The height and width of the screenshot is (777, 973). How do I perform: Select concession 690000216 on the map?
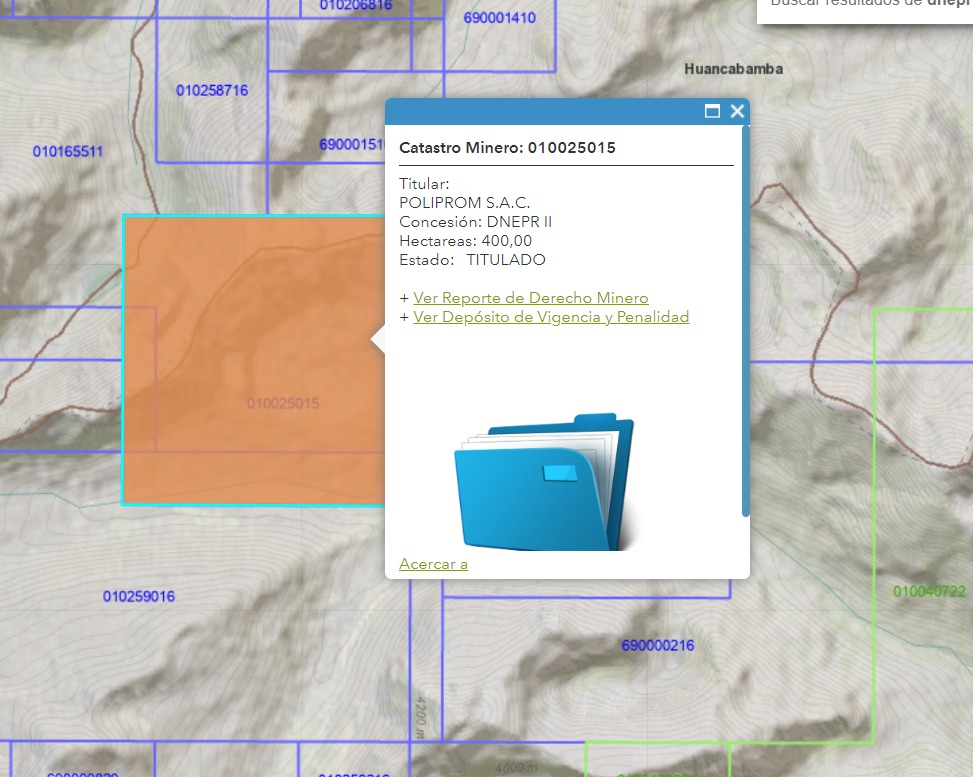pyautogui.click(x=657, y=645)
